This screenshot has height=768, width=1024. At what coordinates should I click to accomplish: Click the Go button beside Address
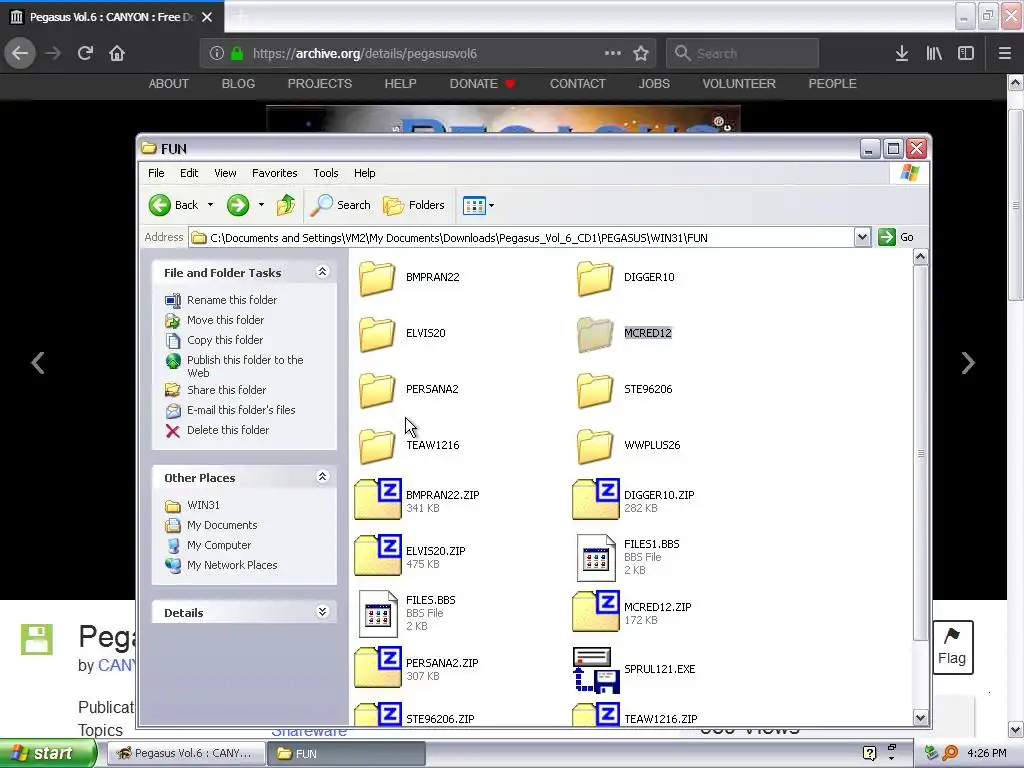(x=895, y=237)
